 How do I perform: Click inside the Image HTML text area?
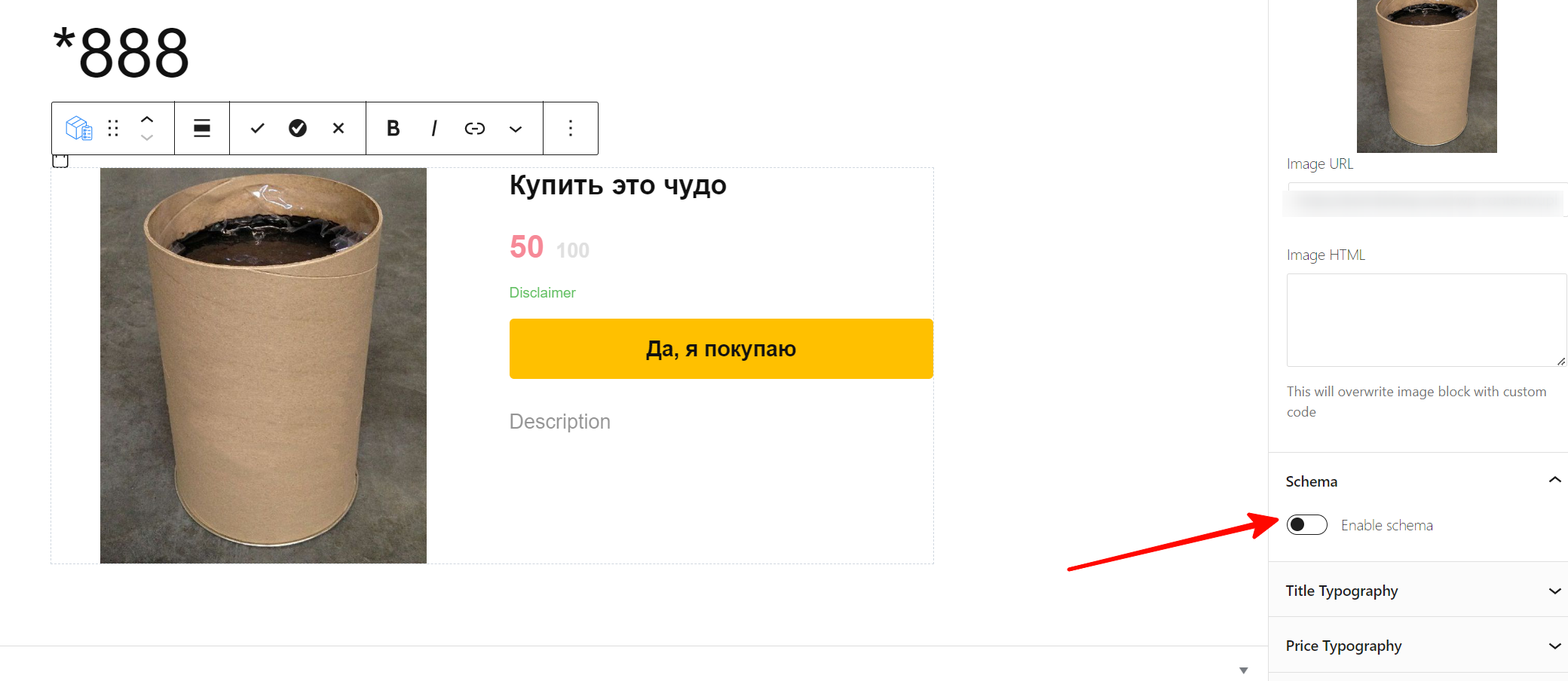pos(1426,320)
